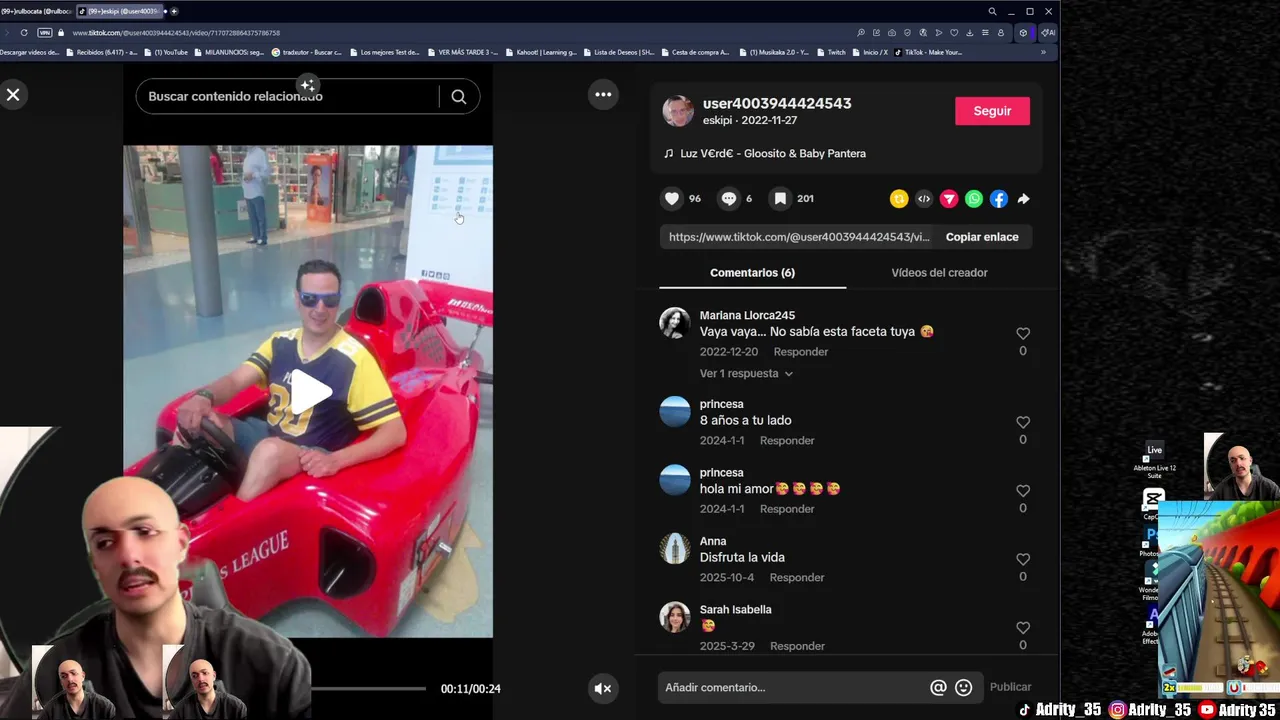Reply to Anna's comment

click(797, 577)
